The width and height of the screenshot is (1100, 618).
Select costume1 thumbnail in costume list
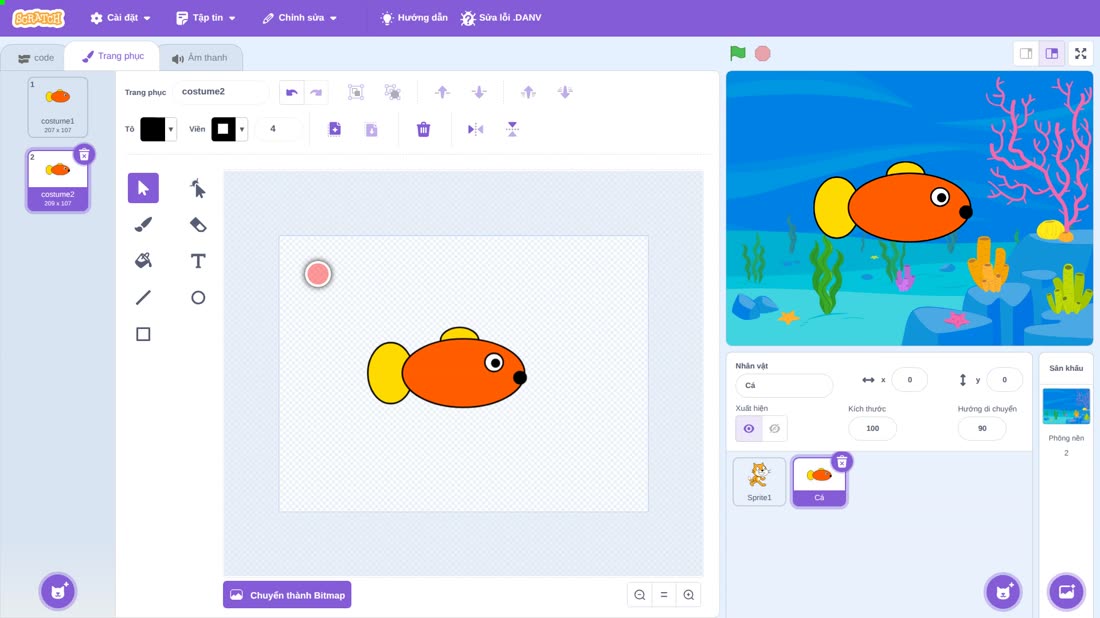(x=58, y=107)
